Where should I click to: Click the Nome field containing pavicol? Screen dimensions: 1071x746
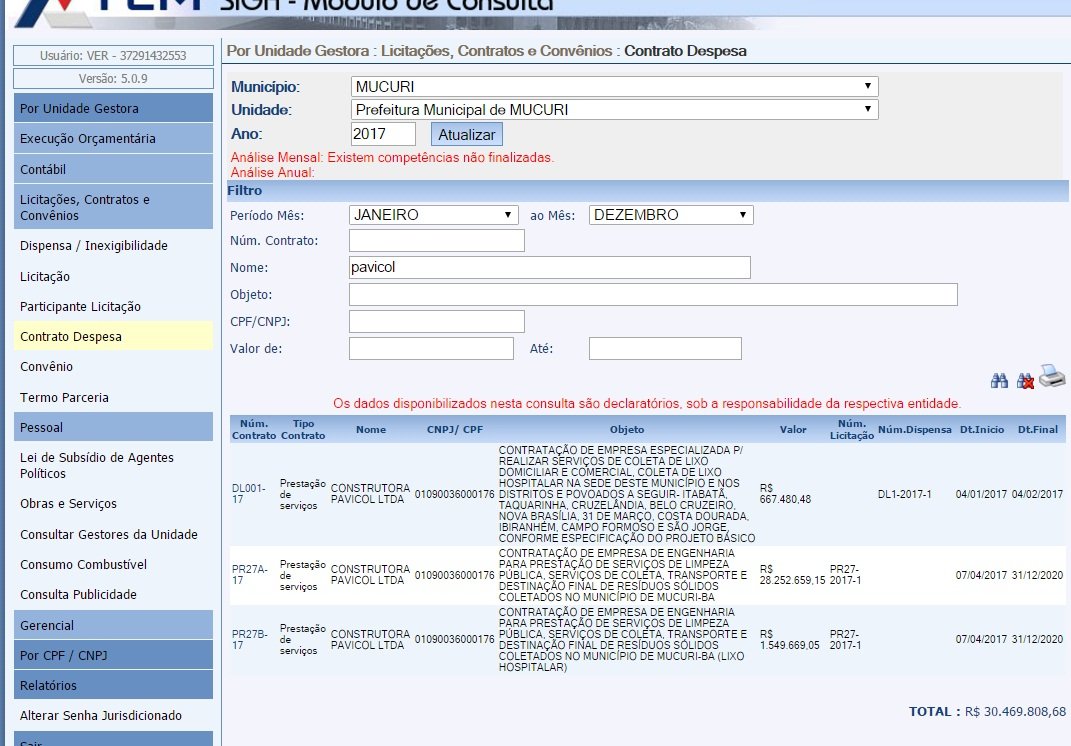pos(549,267)
